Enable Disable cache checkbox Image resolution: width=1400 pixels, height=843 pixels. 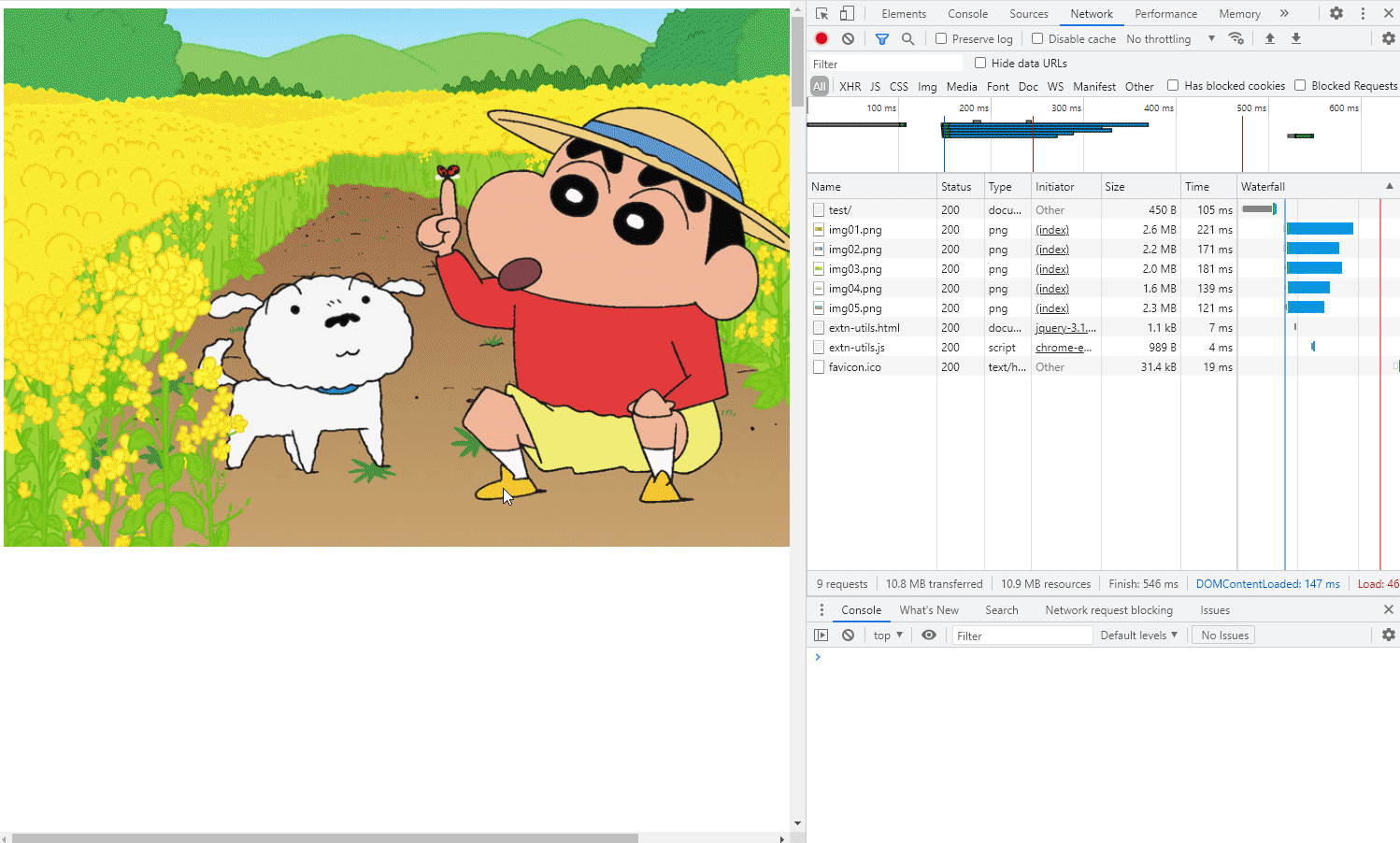pos(1037,38)
